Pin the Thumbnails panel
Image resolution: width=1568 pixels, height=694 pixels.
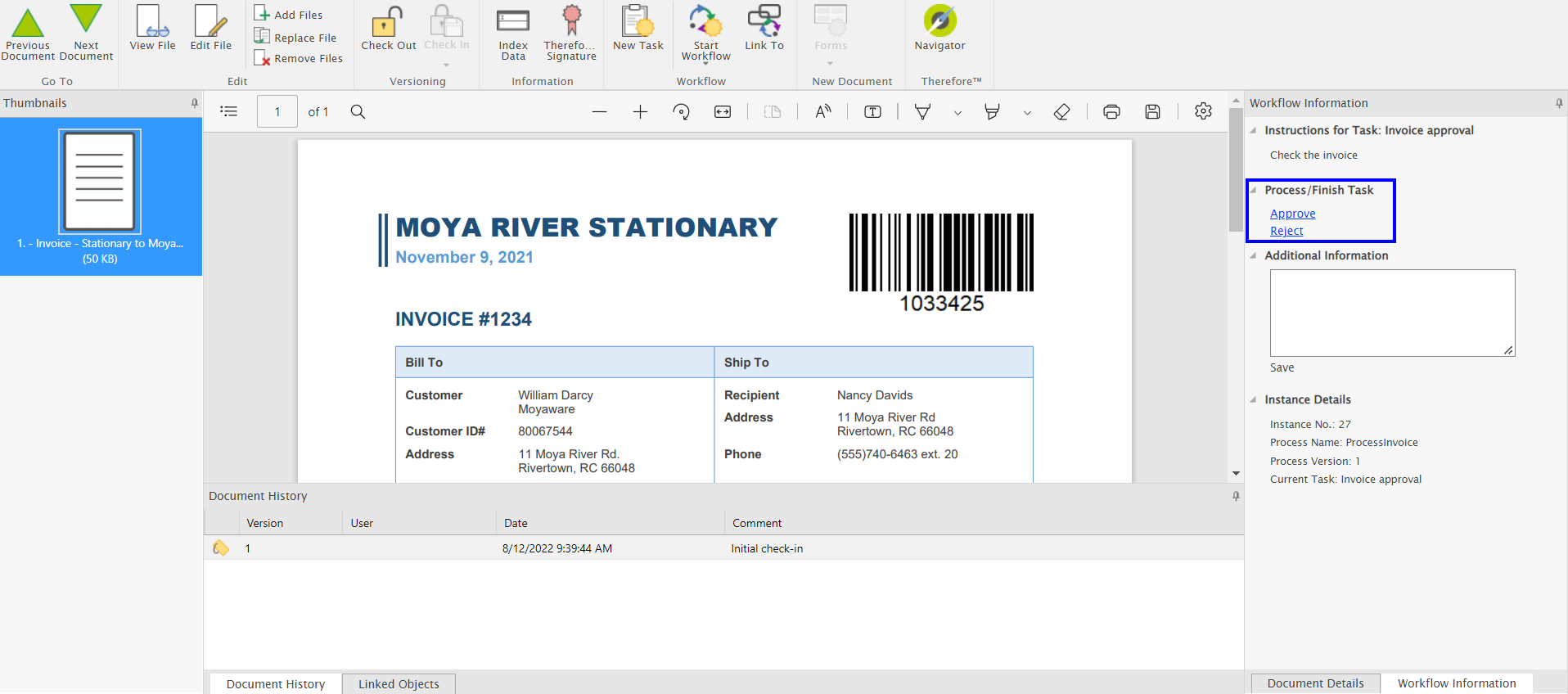coord(194,103)
